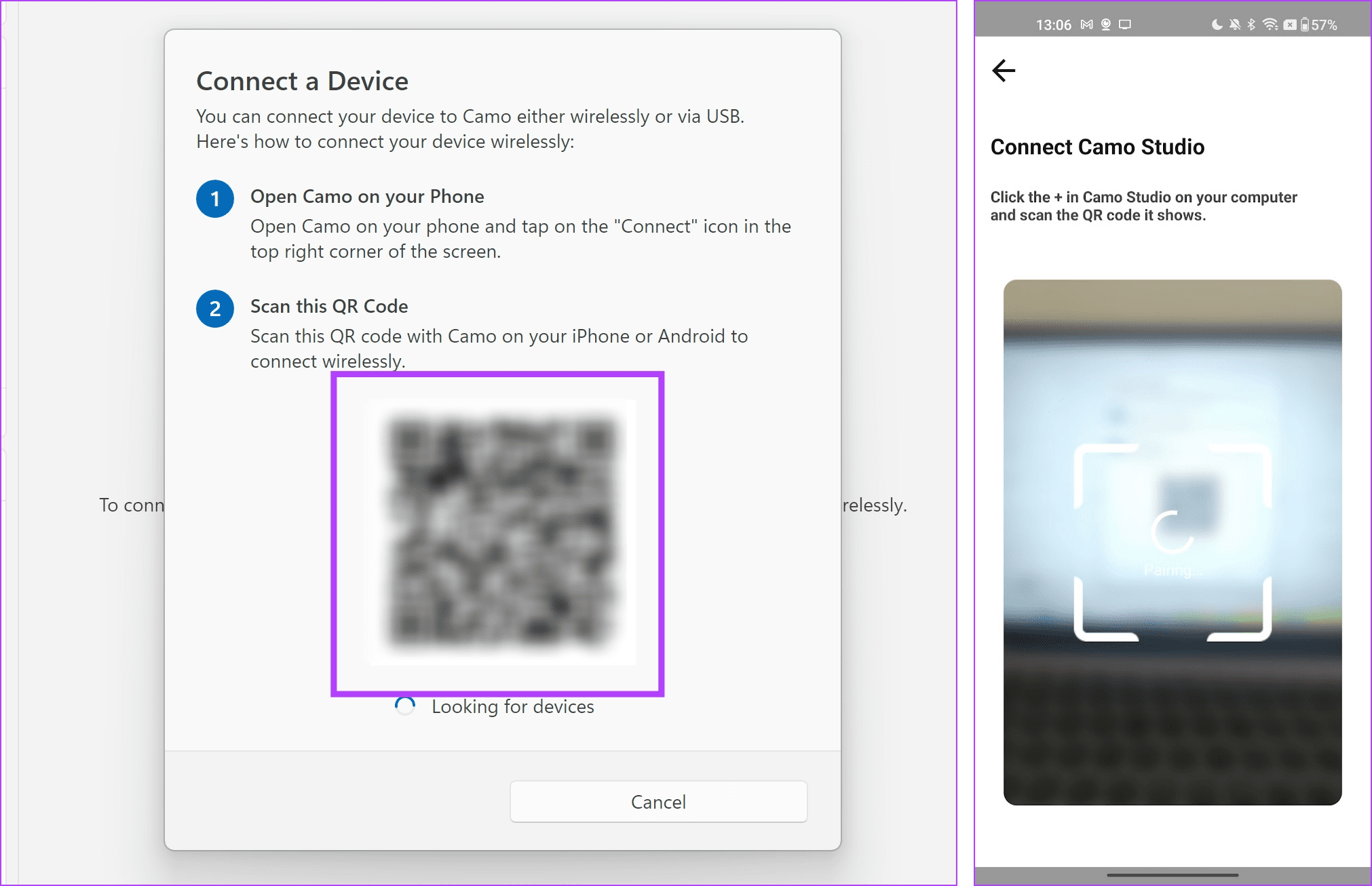The width and height of the screenshot is (1372, 886).
Task: Tap the Bluetooth icon in phone status bar
Action: (1252, 25)
